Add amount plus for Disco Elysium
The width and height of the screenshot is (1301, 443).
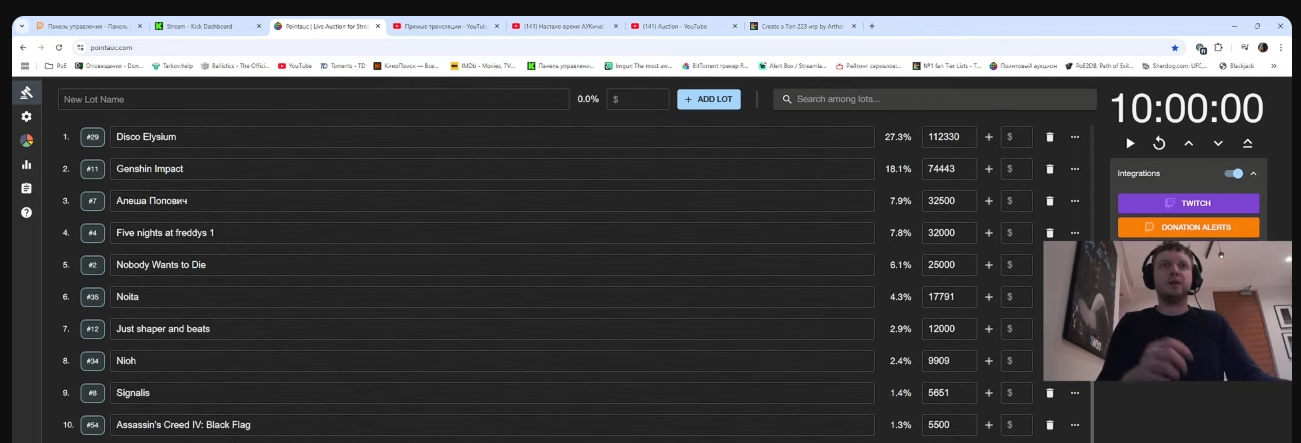(989, 137)
